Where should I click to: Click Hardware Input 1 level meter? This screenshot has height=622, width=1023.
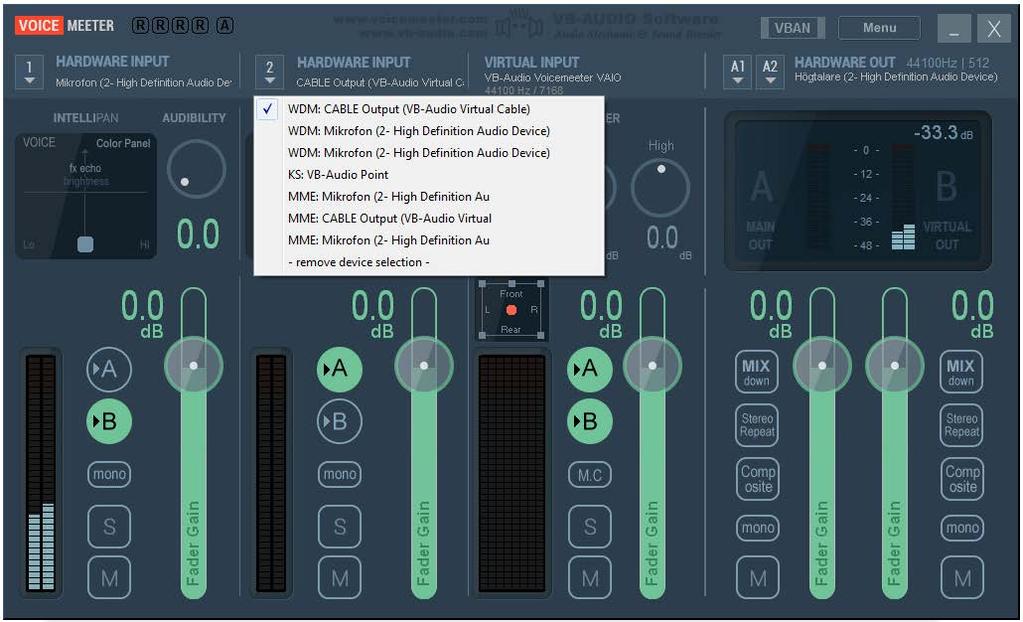[x=40, y=473]
